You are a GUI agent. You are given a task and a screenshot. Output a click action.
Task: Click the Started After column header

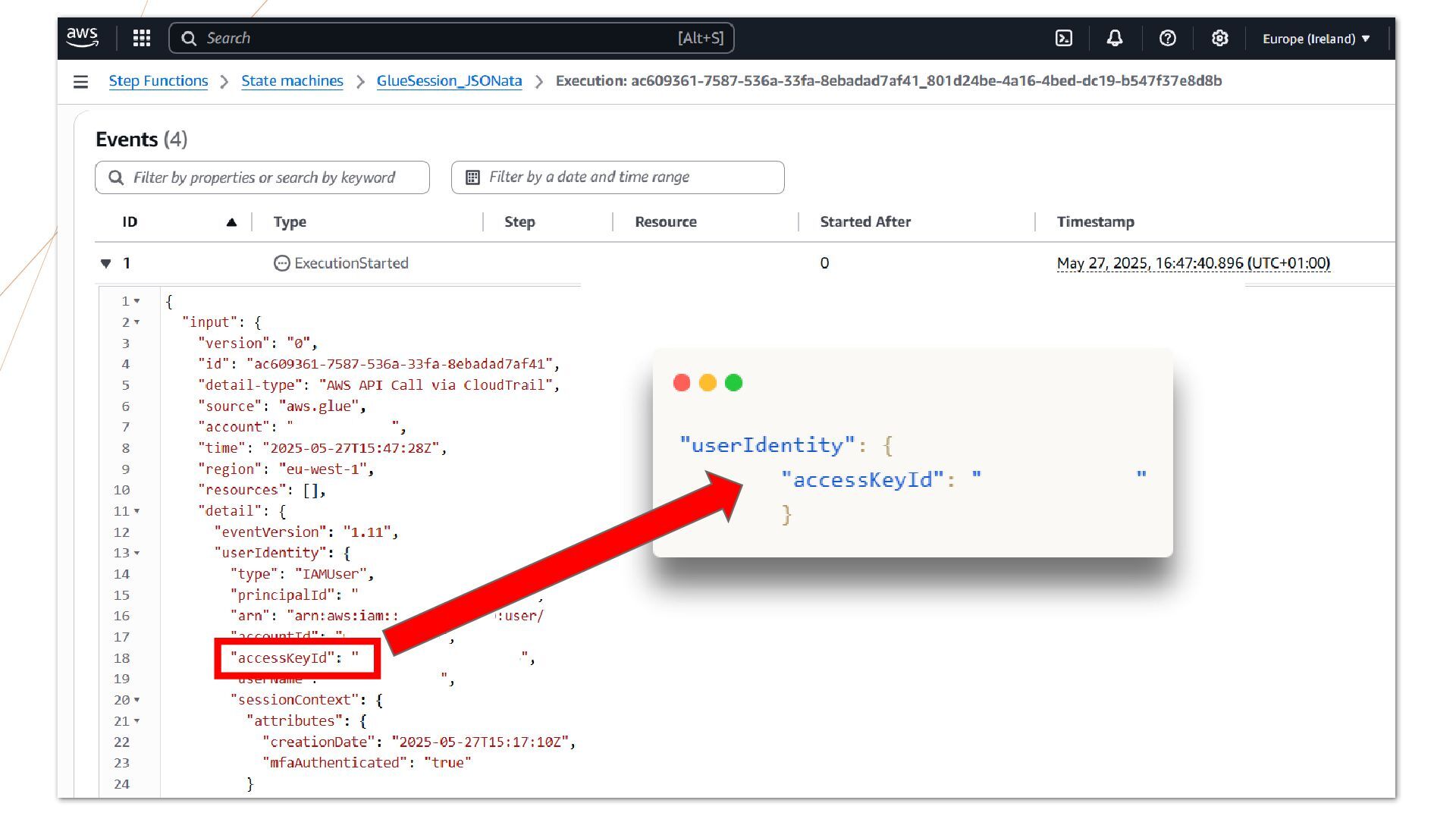[x=865, y=222]
